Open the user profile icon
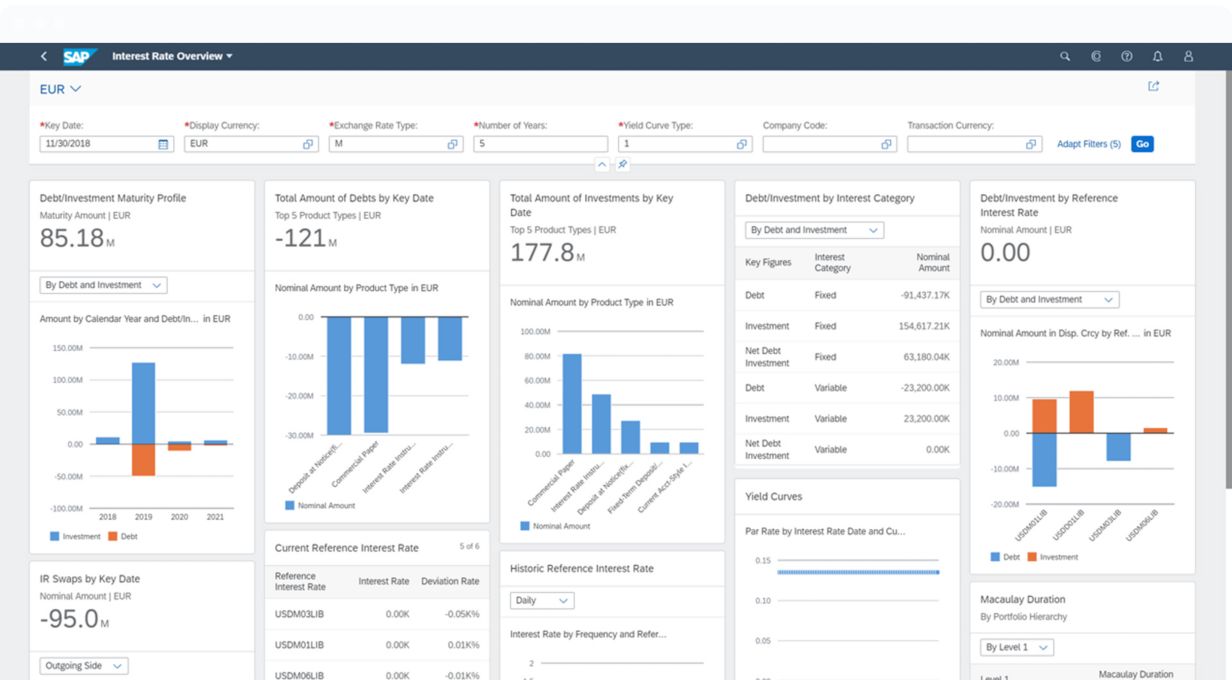The image size is (1232, 680). (x=1188, y=57)
